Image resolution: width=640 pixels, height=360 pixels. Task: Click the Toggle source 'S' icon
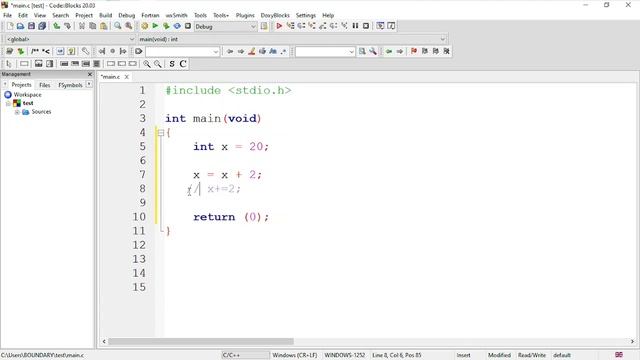click(172, 64)
